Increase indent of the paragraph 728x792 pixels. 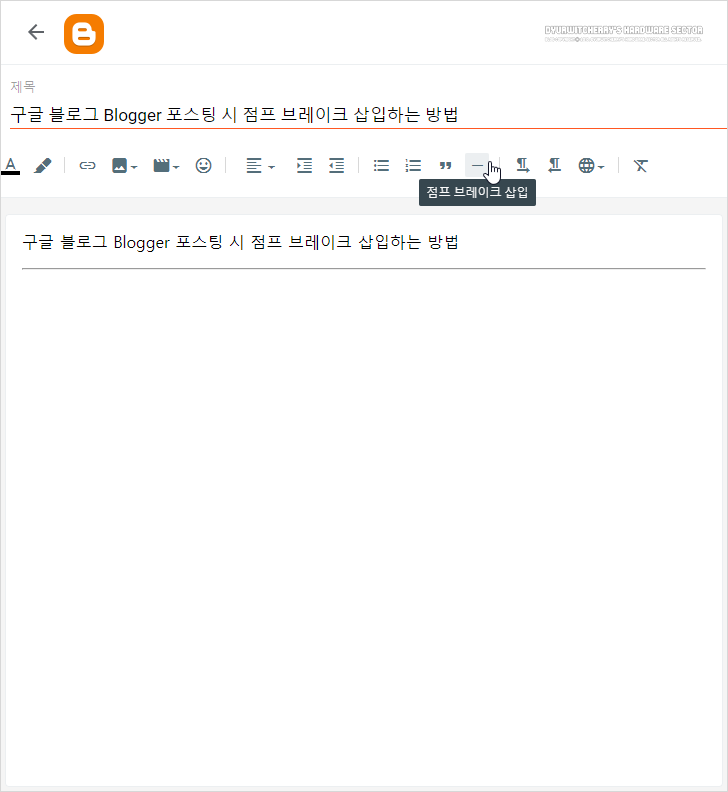304,166
